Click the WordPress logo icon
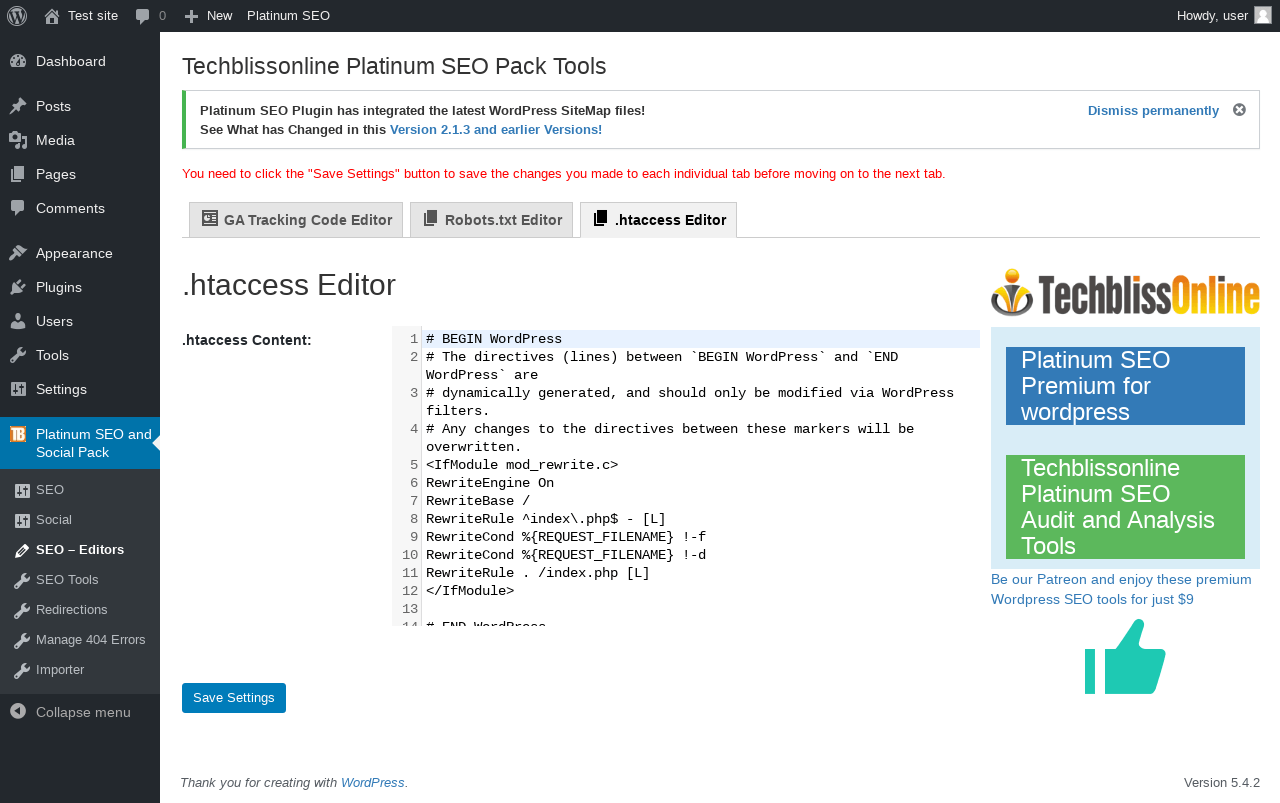The image size is (1280, 803). [x=17, y=16]
